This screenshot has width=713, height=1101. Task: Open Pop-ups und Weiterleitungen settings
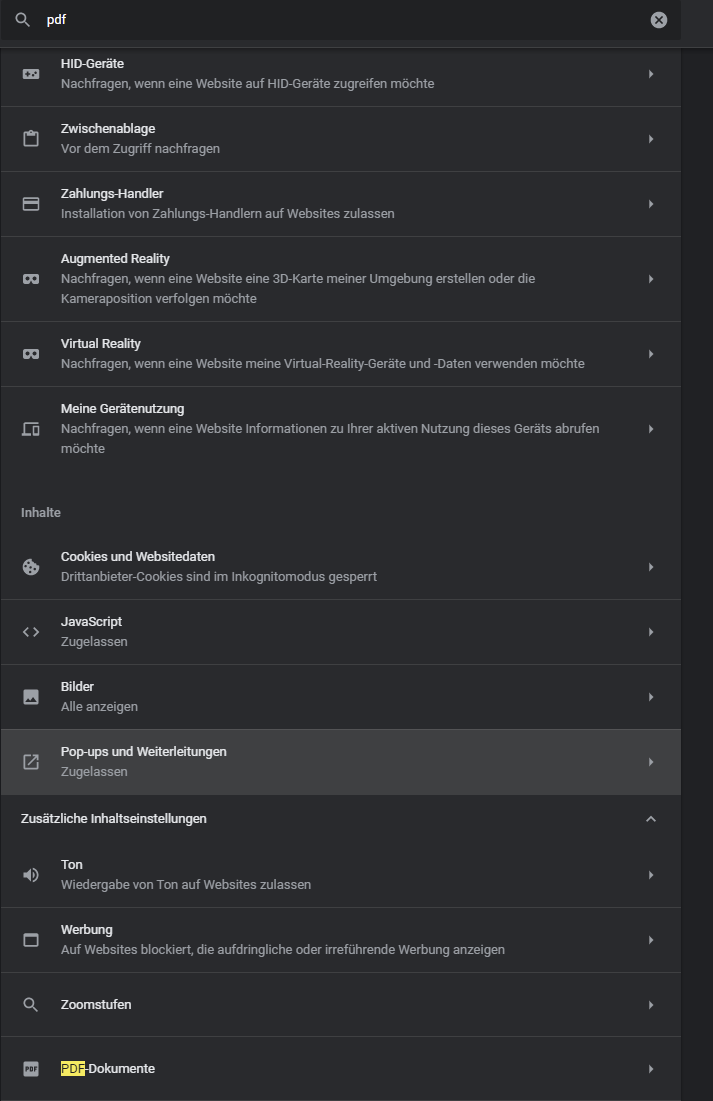point(340,762)
